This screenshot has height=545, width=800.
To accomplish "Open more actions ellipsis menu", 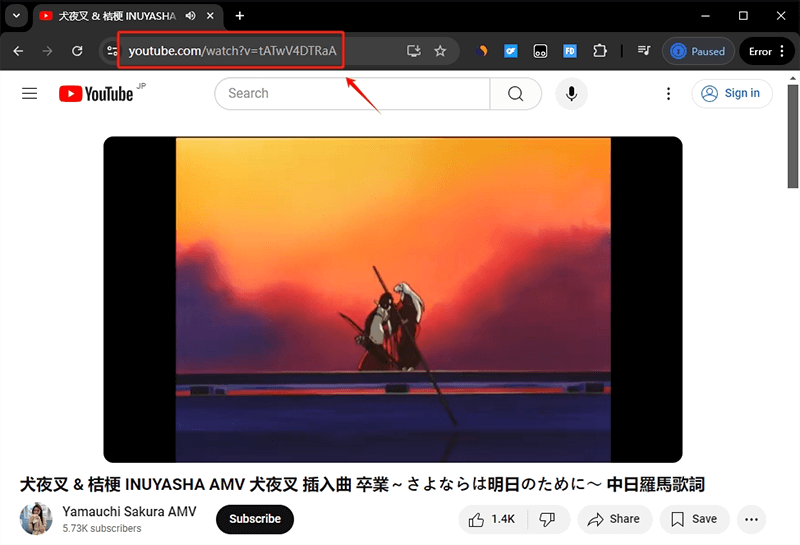I will tap(751, 519).
